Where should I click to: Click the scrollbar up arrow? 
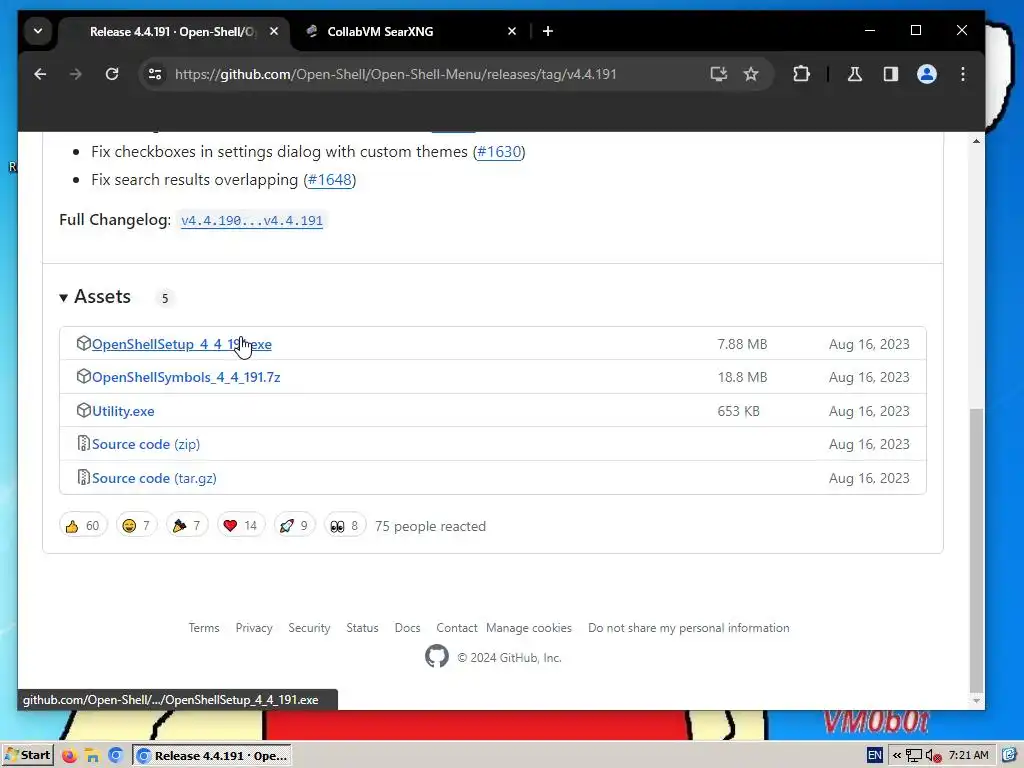[x=976, y=141]
